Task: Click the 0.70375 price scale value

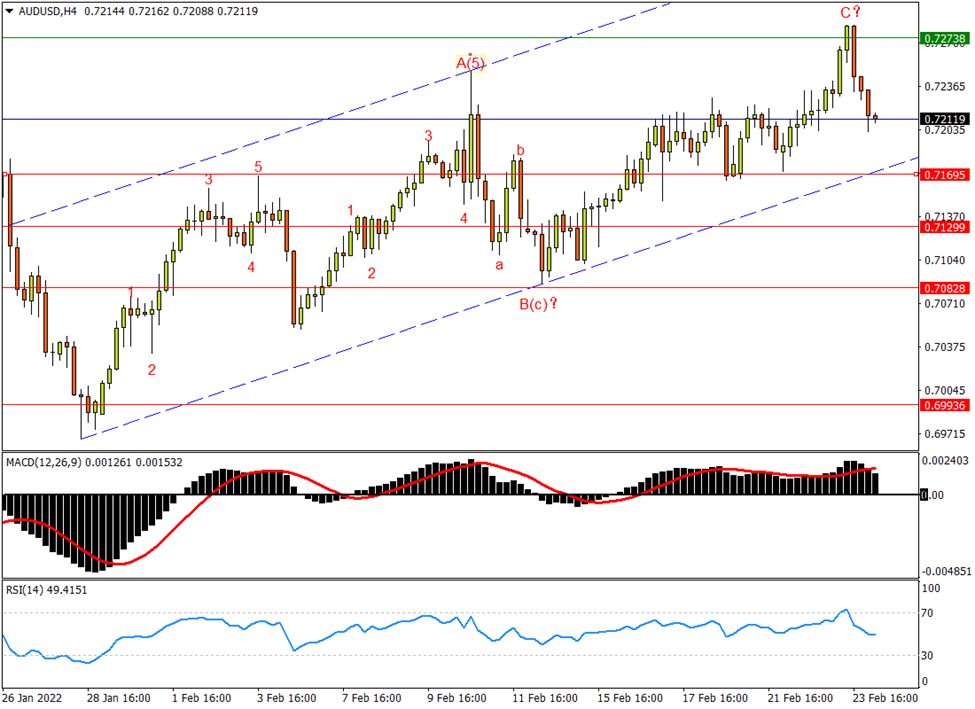Action: [945, 347]
